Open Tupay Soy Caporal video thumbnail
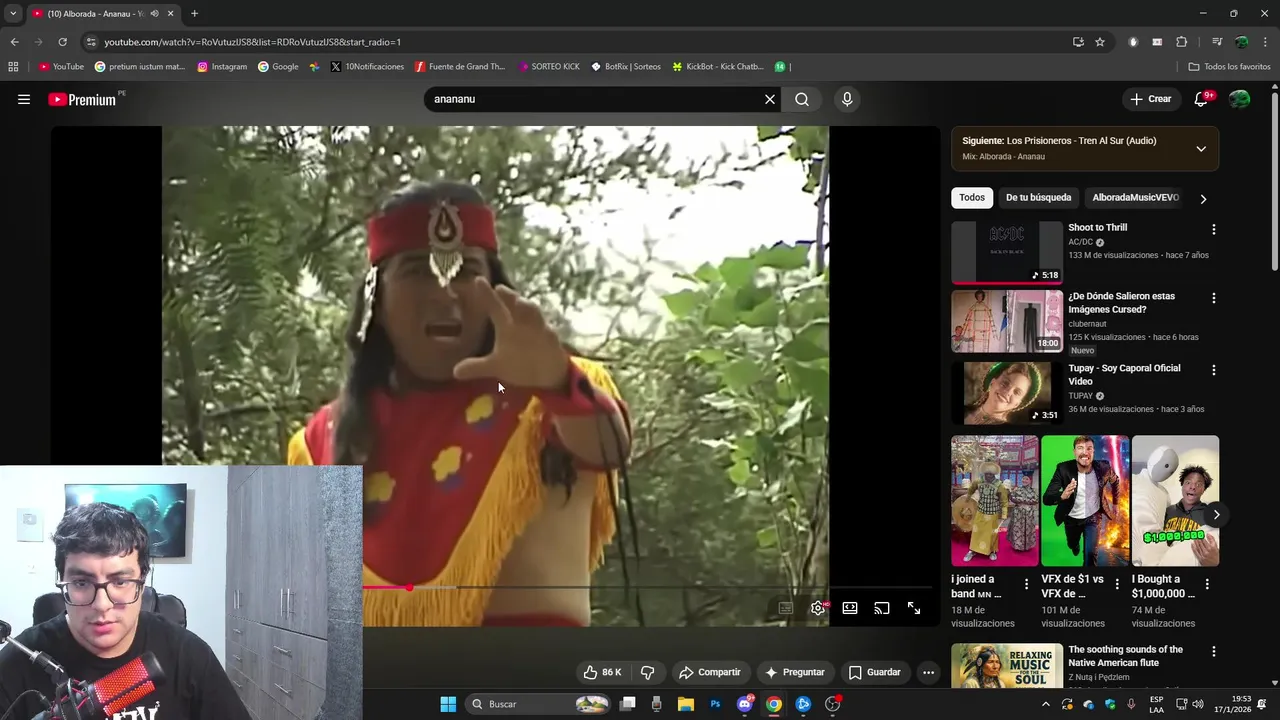The width and height of the screenshot is (1280, 720). pos(1007,393)
